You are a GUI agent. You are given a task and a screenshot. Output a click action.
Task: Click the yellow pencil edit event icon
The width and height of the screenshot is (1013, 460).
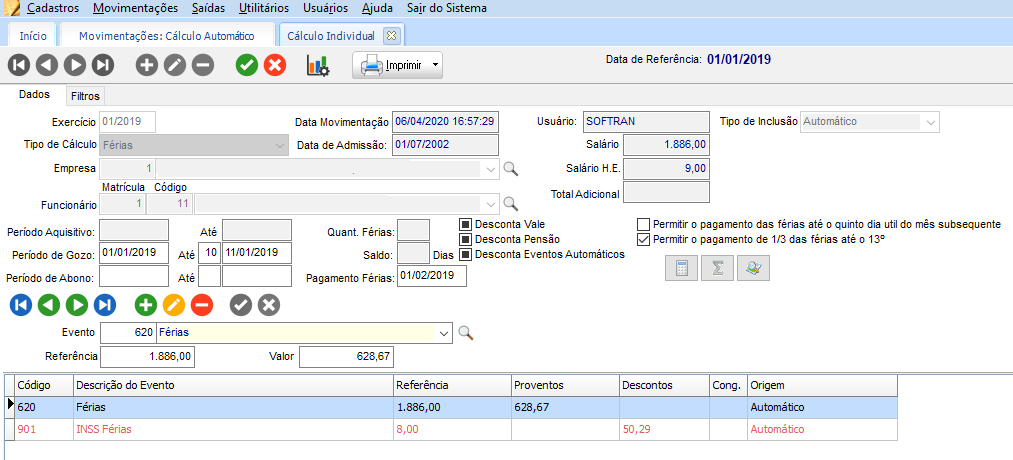pyautogui.click(x=174, y=305)
